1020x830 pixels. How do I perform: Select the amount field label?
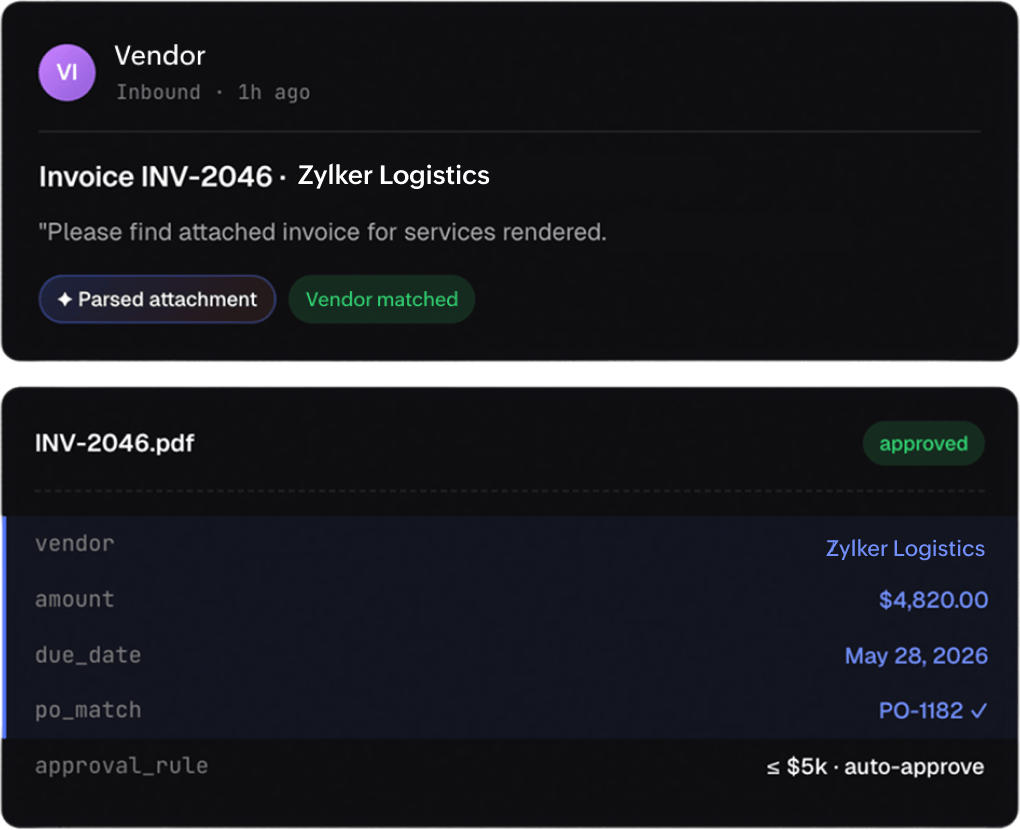click(75, 599)
